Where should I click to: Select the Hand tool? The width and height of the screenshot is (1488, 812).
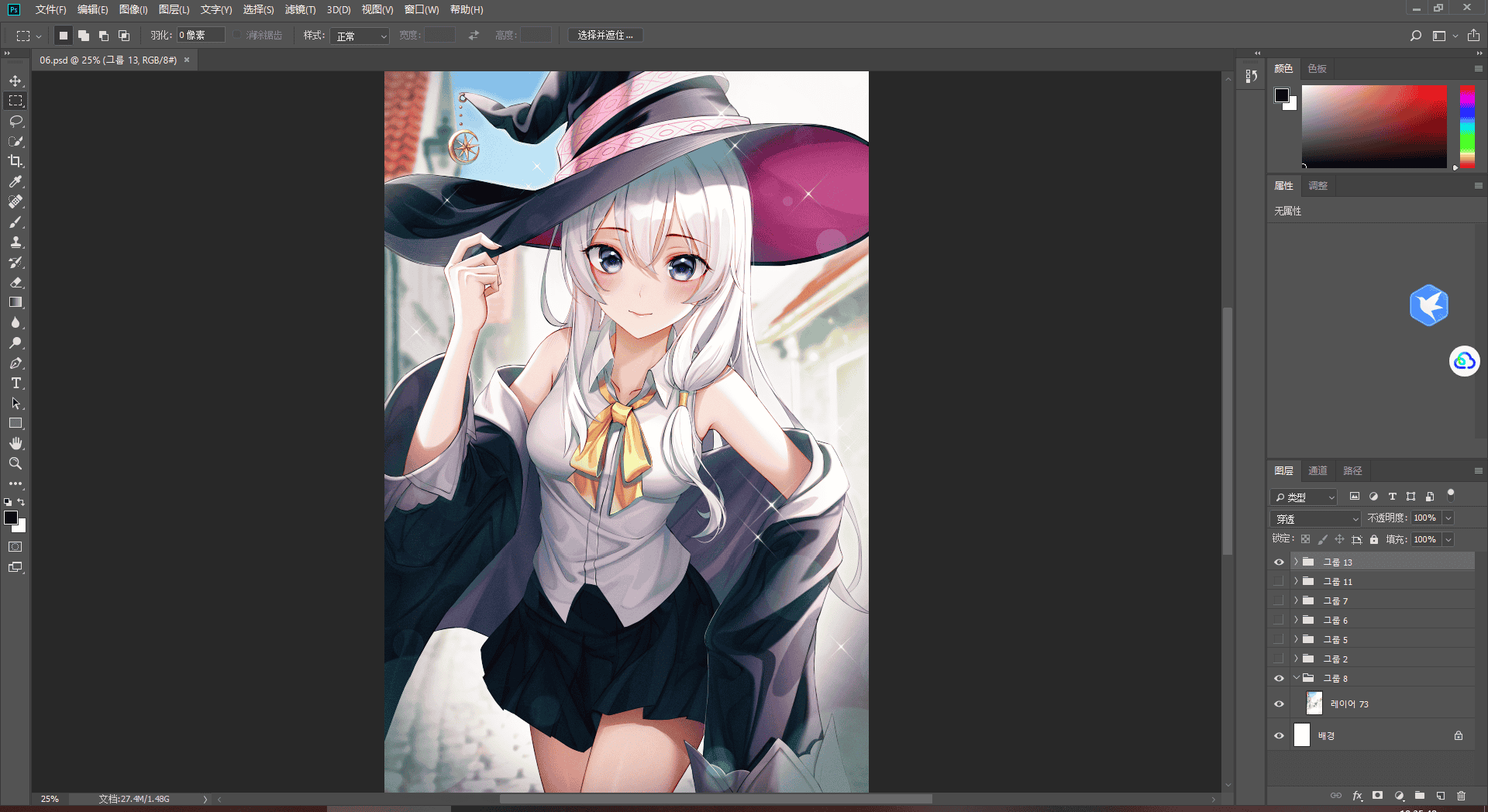15,443
